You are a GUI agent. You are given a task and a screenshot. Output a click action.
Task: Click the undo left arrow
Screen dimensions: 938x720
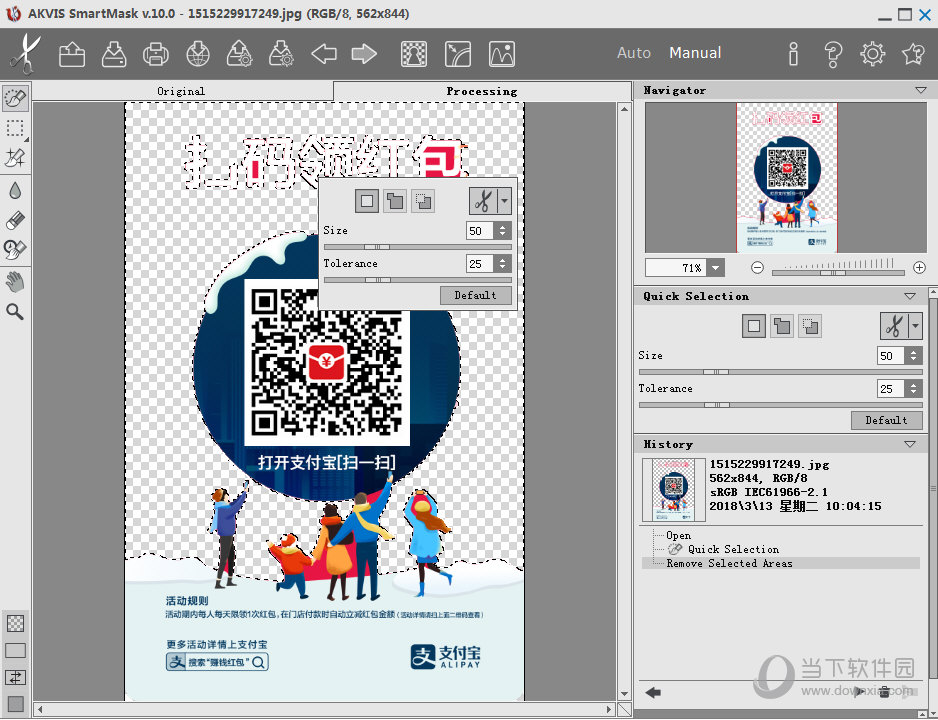tap(324, 54)
